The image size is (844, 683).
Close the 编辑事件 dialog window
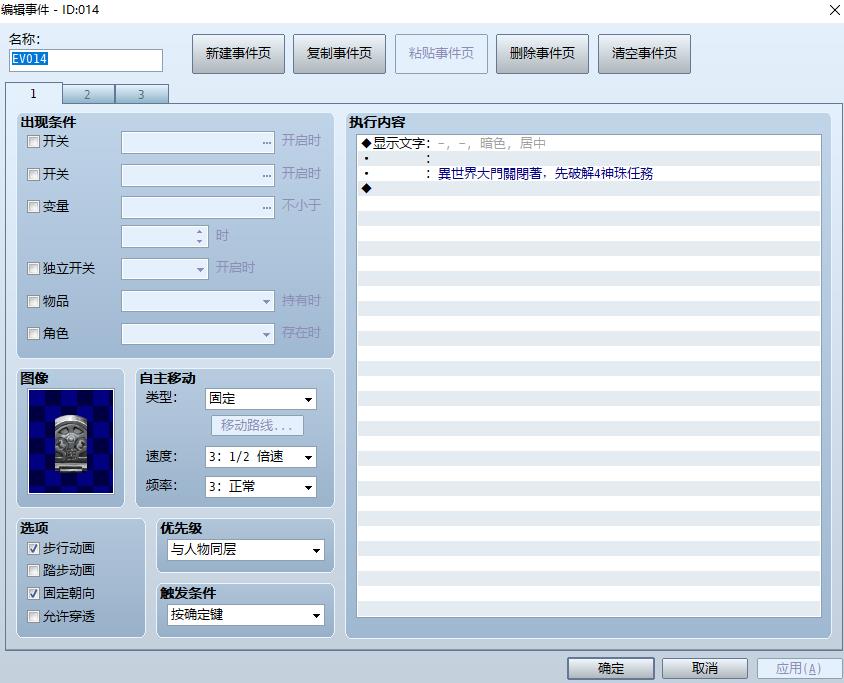834,10
